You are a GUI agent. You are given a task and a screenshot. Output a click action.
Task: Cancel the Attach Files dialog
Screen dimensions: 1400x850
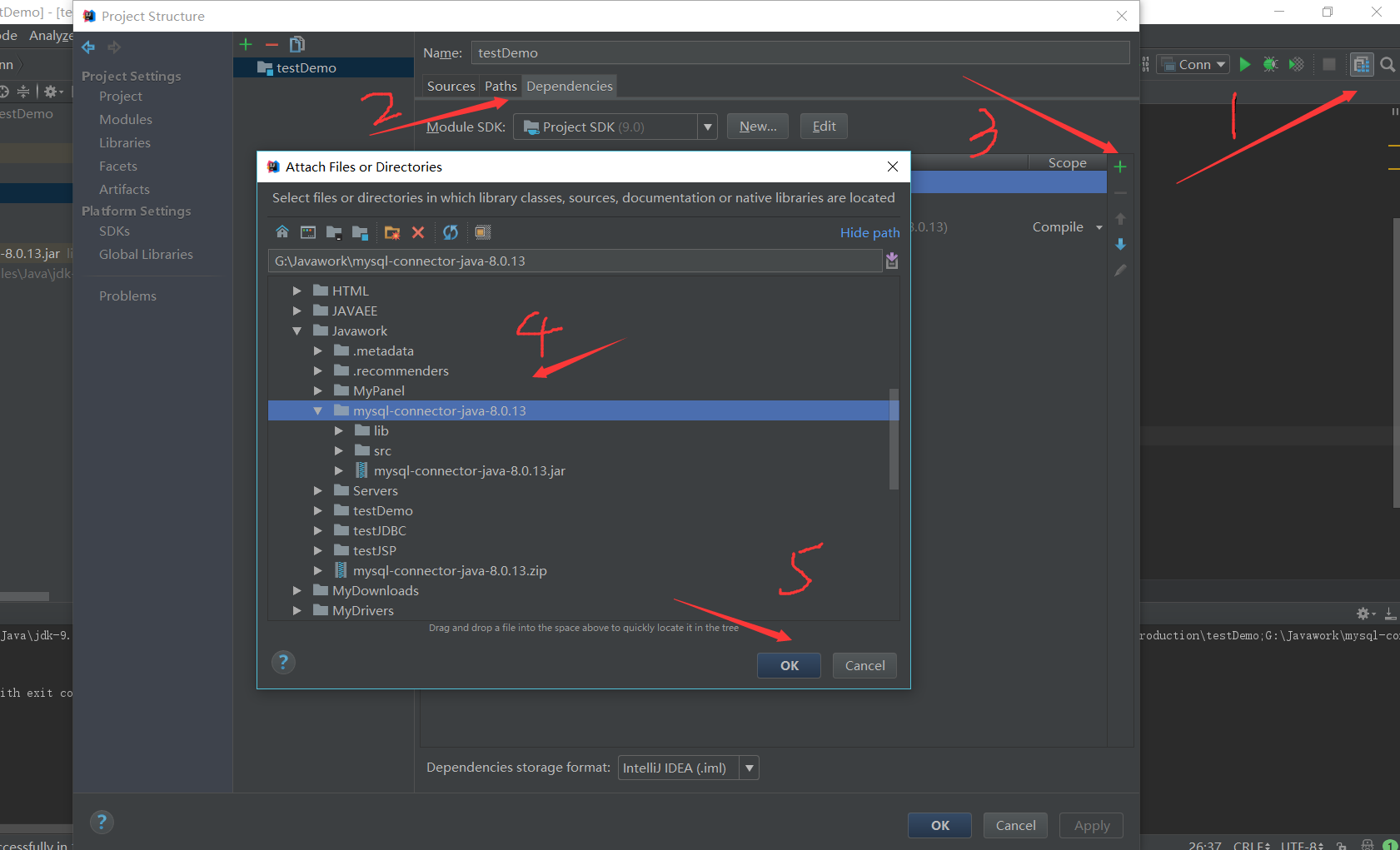coord(864,665)
